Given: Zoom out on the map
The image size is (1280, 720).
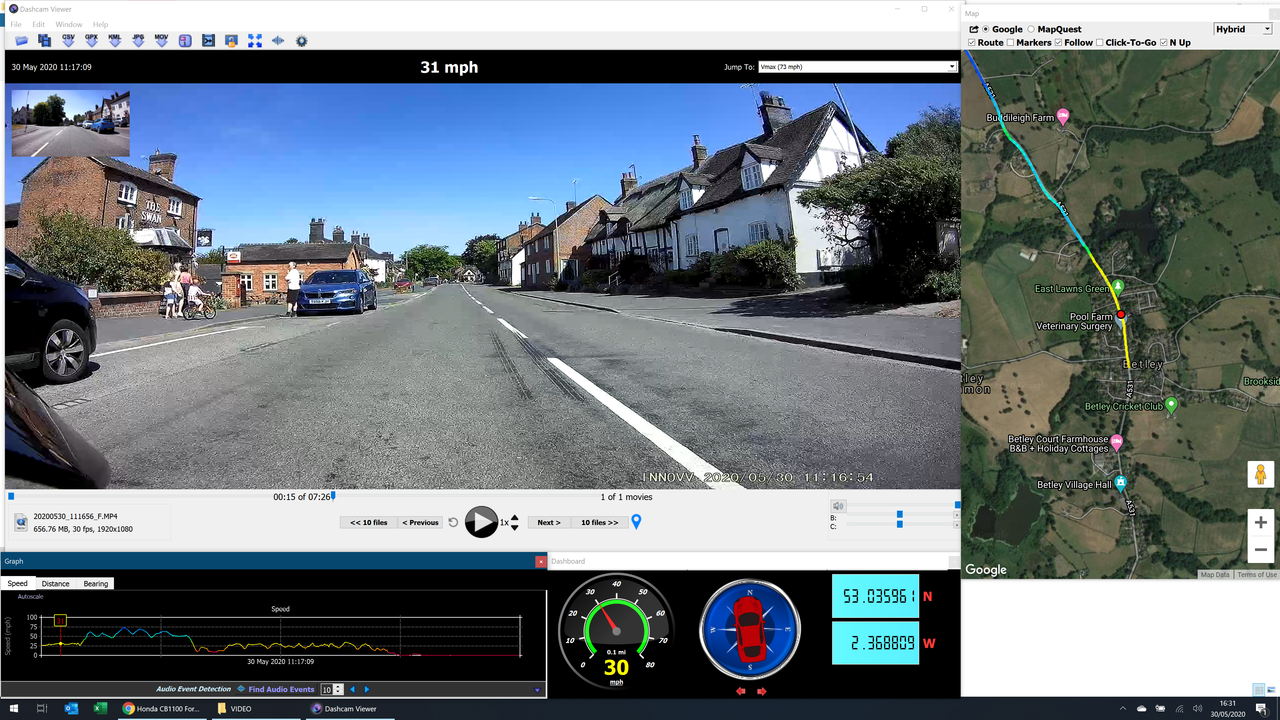Looking at the screenshot, I should tap(1260, 549).
